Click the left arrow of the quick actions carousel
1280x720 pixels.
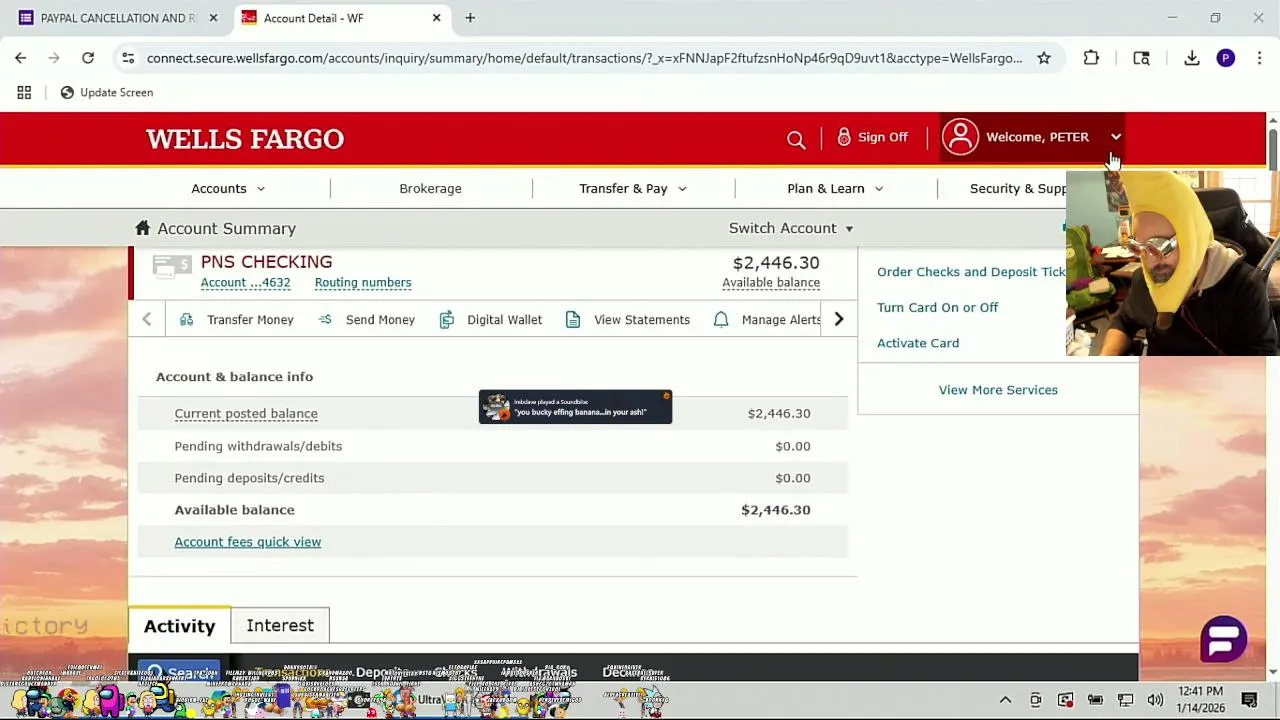147,319
